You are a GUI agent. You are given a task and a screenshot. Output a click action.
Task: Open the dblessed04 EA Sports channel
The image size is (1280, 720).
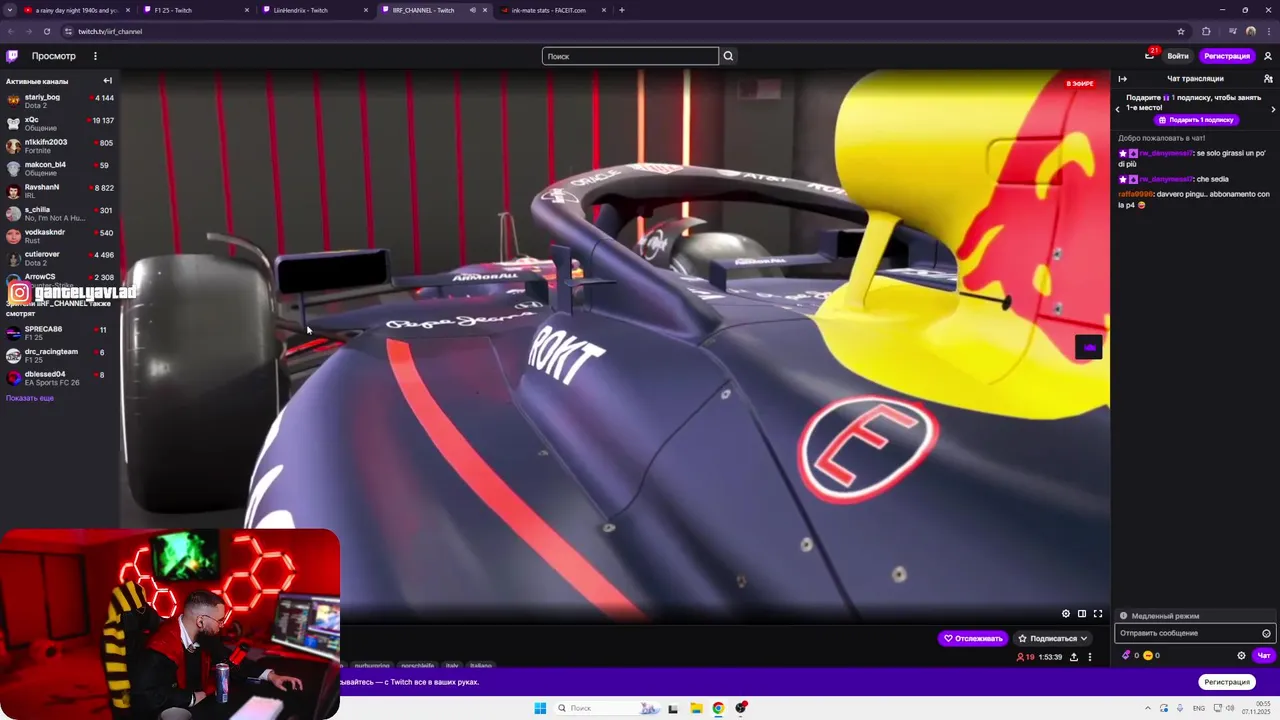[x=59, y=378]
